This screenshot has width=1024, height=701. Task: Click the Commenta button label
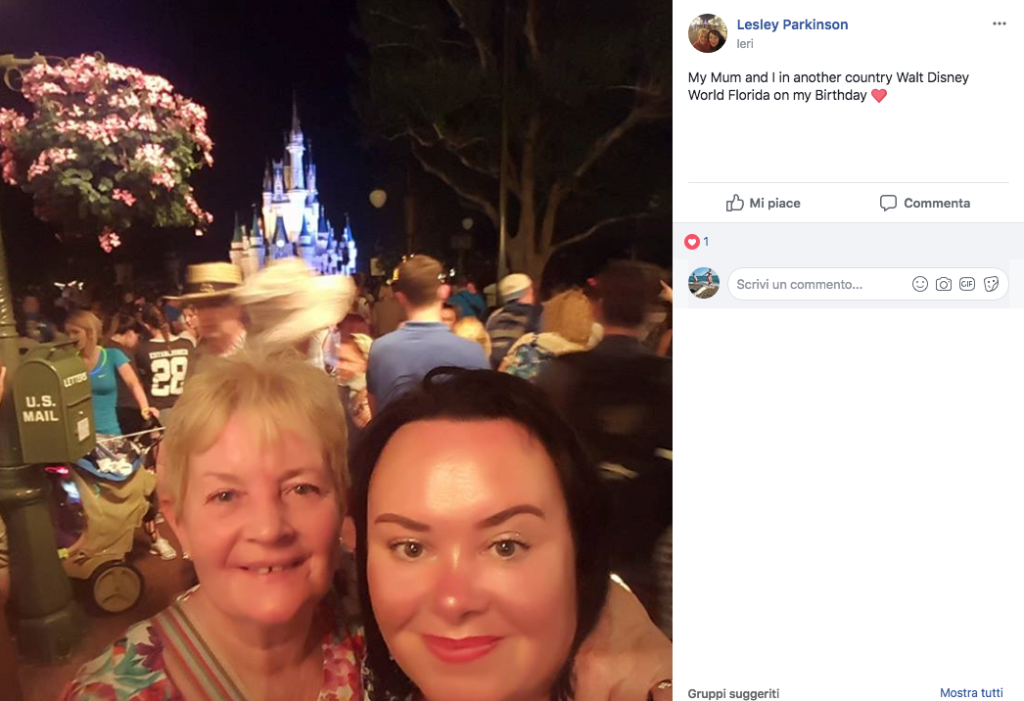pos(936,203)
